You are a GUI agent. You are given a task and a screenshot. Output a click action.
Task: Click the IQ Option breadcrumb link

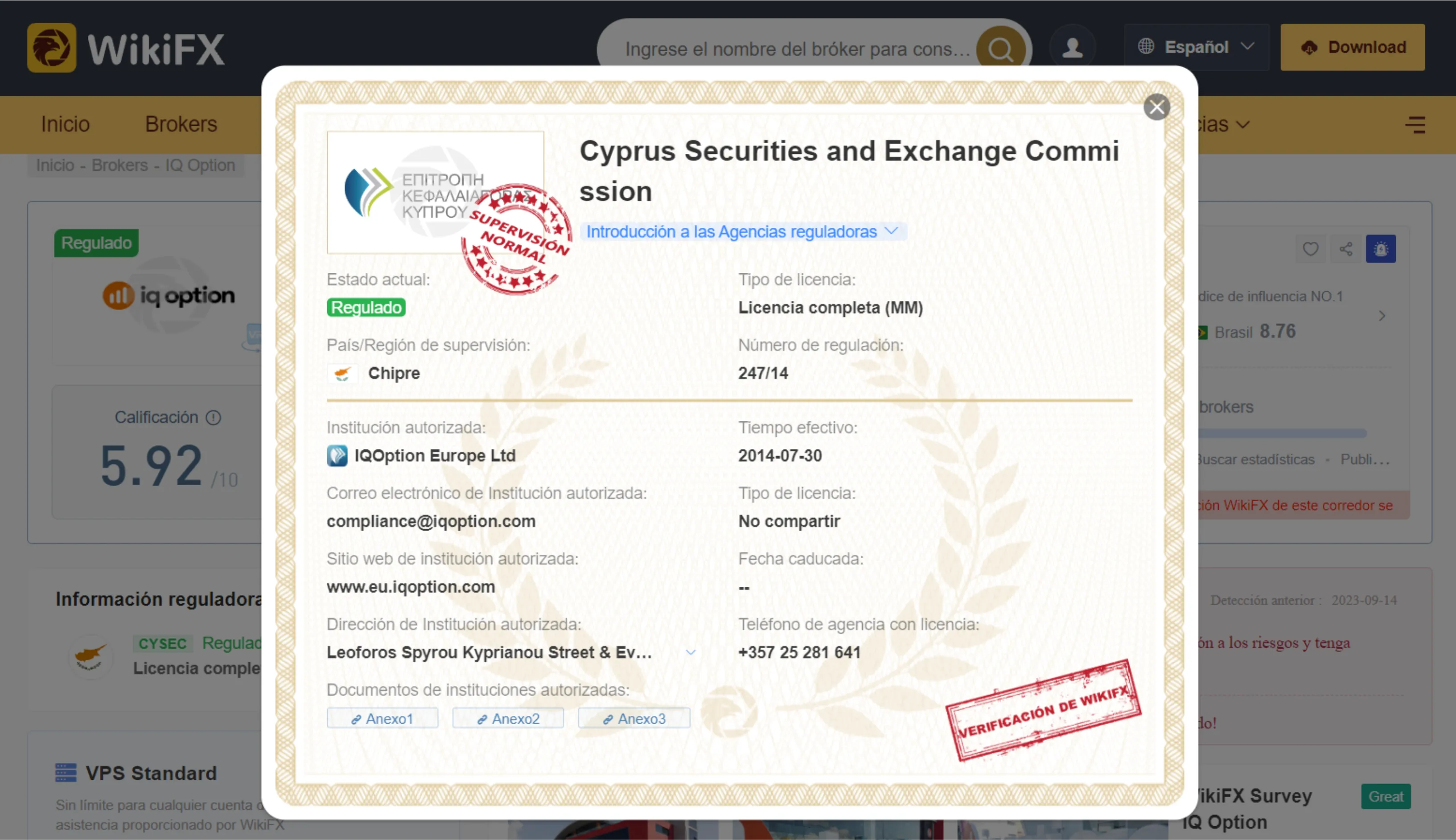(200, 165)
